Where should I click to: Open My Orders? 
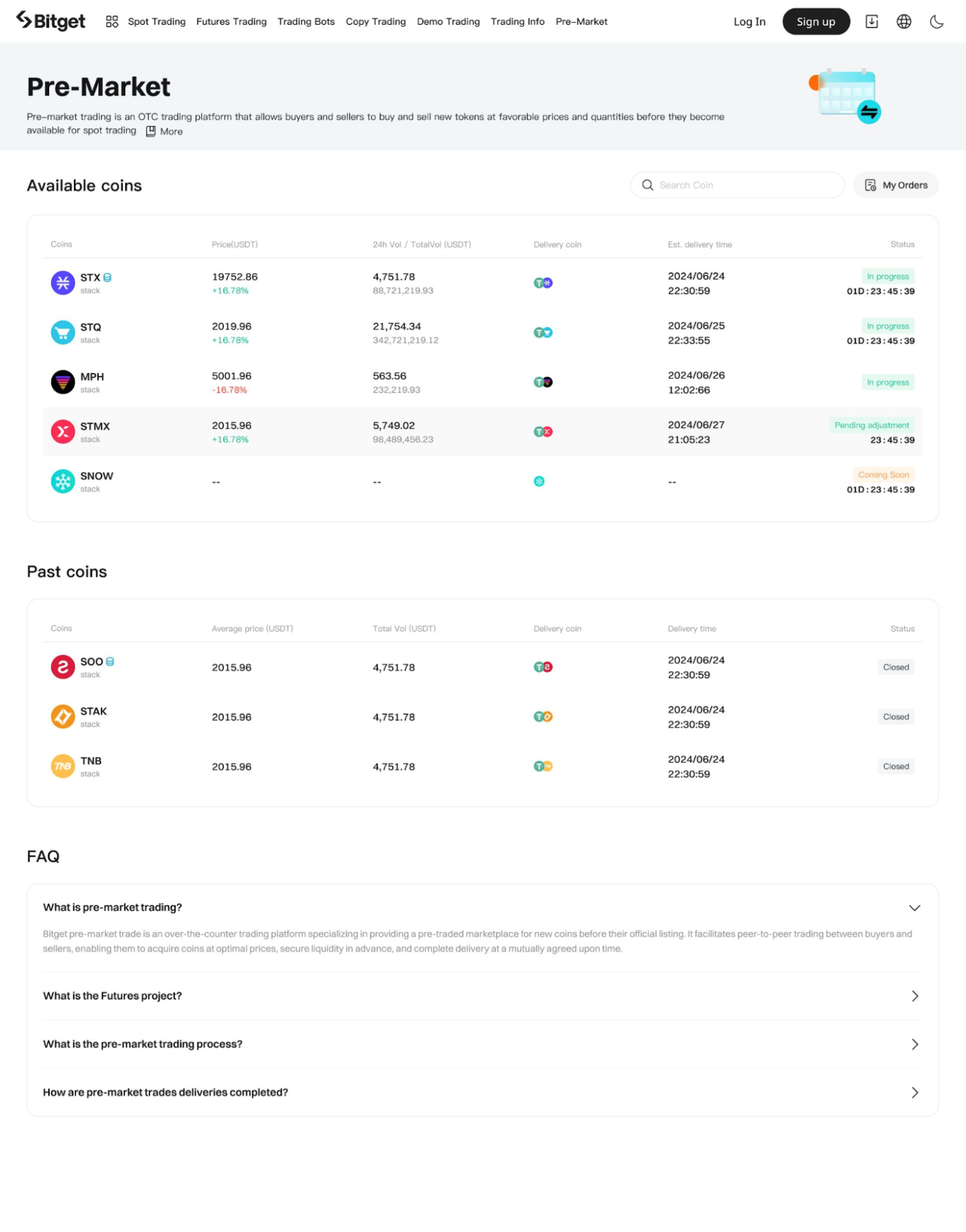click(895, 185)
